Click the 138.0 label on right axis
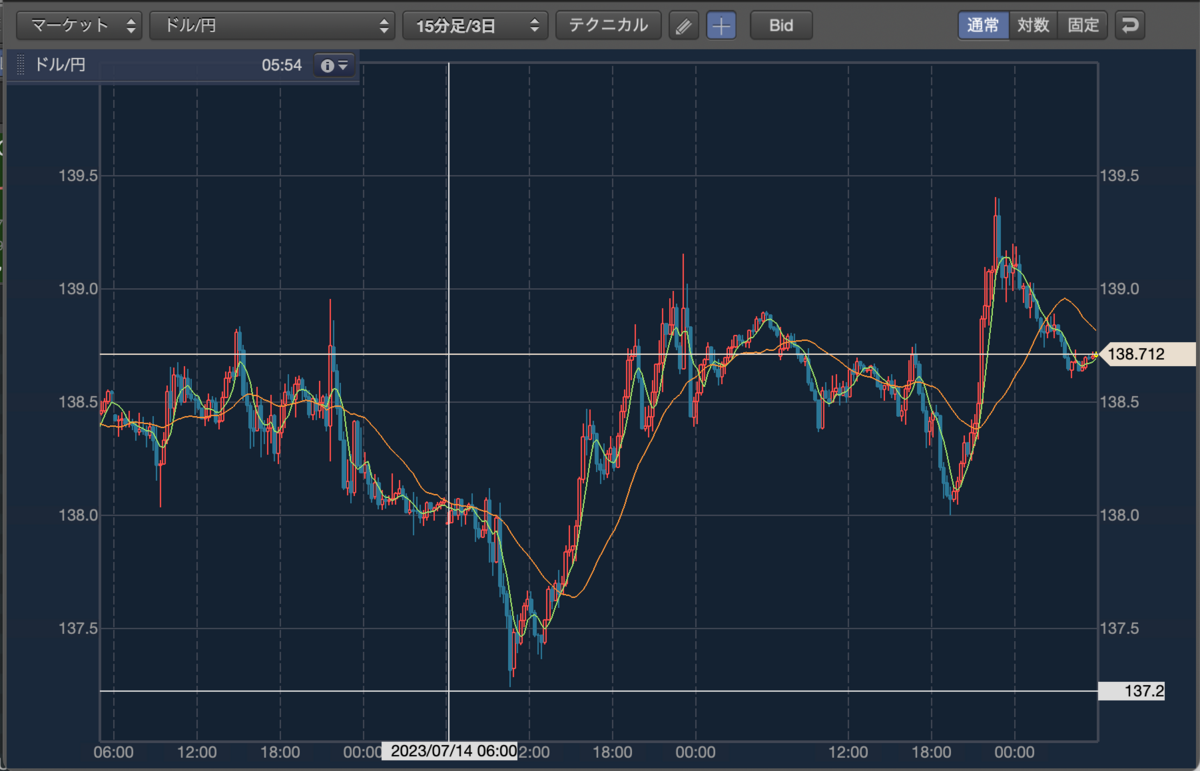Screen dimensions: 1200x771 pyautogui.click(x=1120, y=515)
